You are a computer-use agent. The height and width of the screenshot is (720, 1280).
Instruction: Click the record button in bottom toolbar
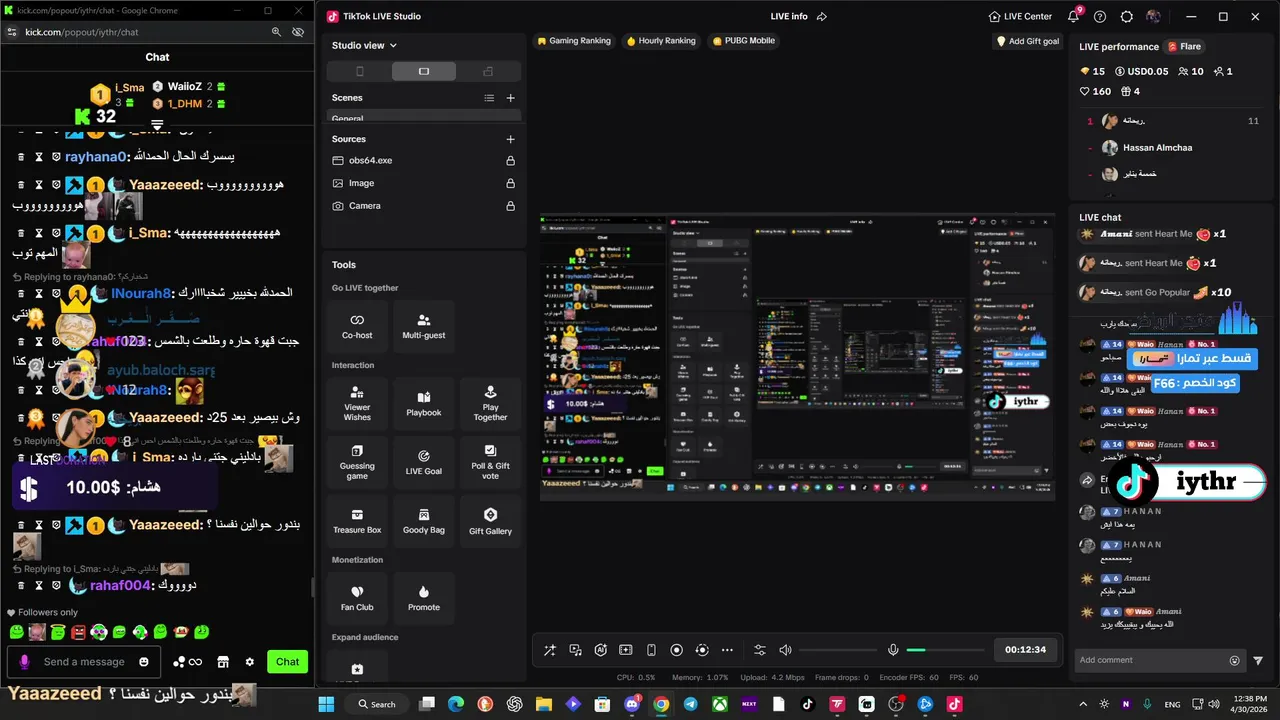coord(676,650)
